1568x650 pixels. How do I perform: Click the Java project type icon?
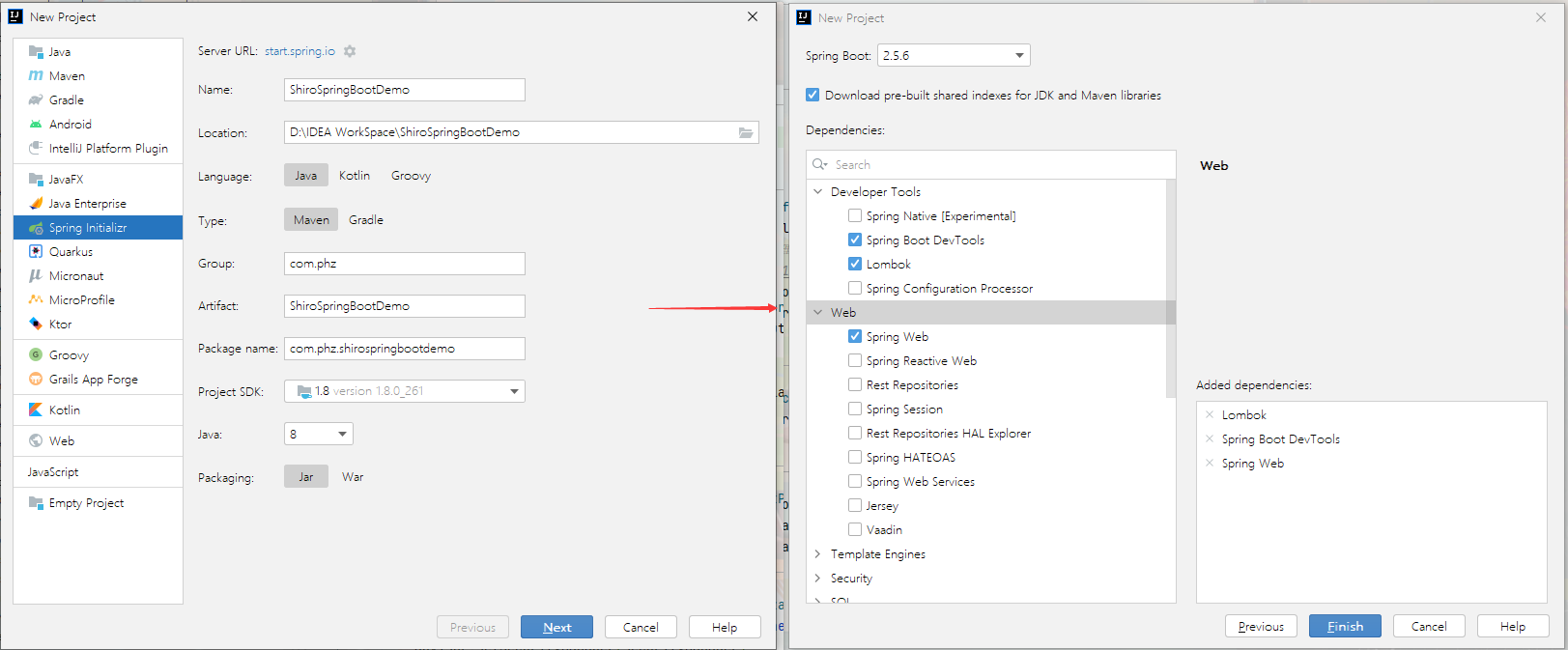pyautogui.click(x=36, y=52)
